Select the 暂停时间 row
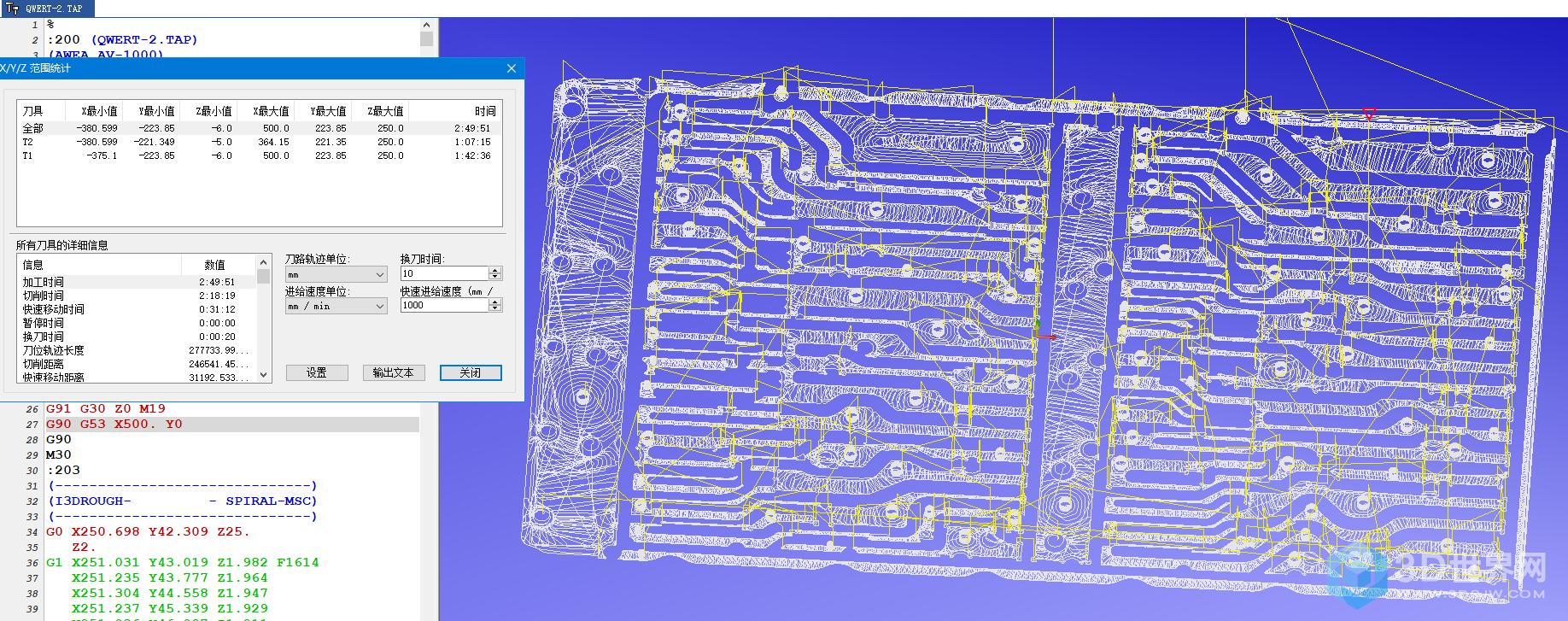Image resolution: width=1568 pixels, height=621 pixels. pos(137,323)
